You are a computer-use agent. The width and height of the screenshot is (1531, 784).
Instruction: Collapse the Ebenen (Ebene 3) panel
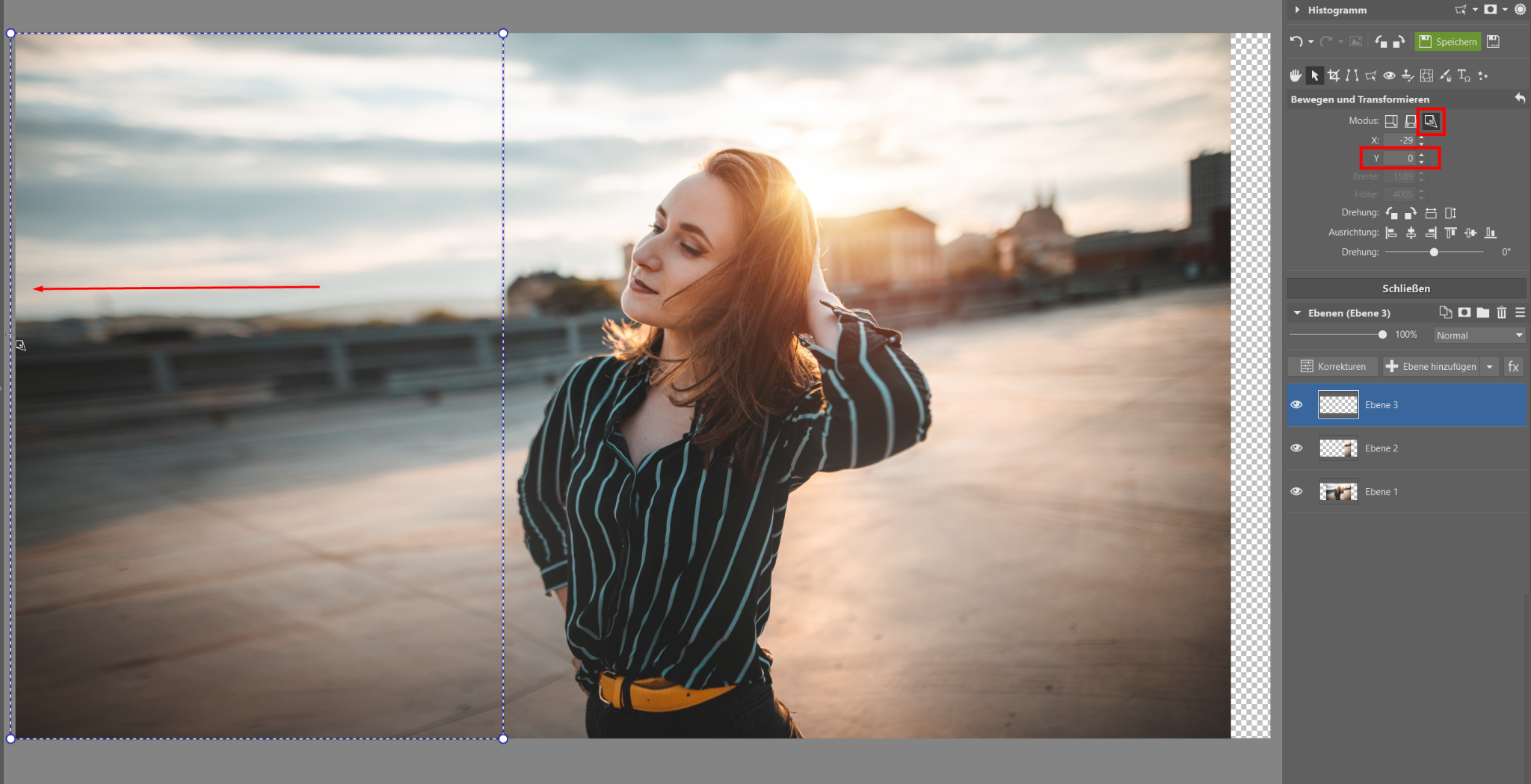(1297, 313)
